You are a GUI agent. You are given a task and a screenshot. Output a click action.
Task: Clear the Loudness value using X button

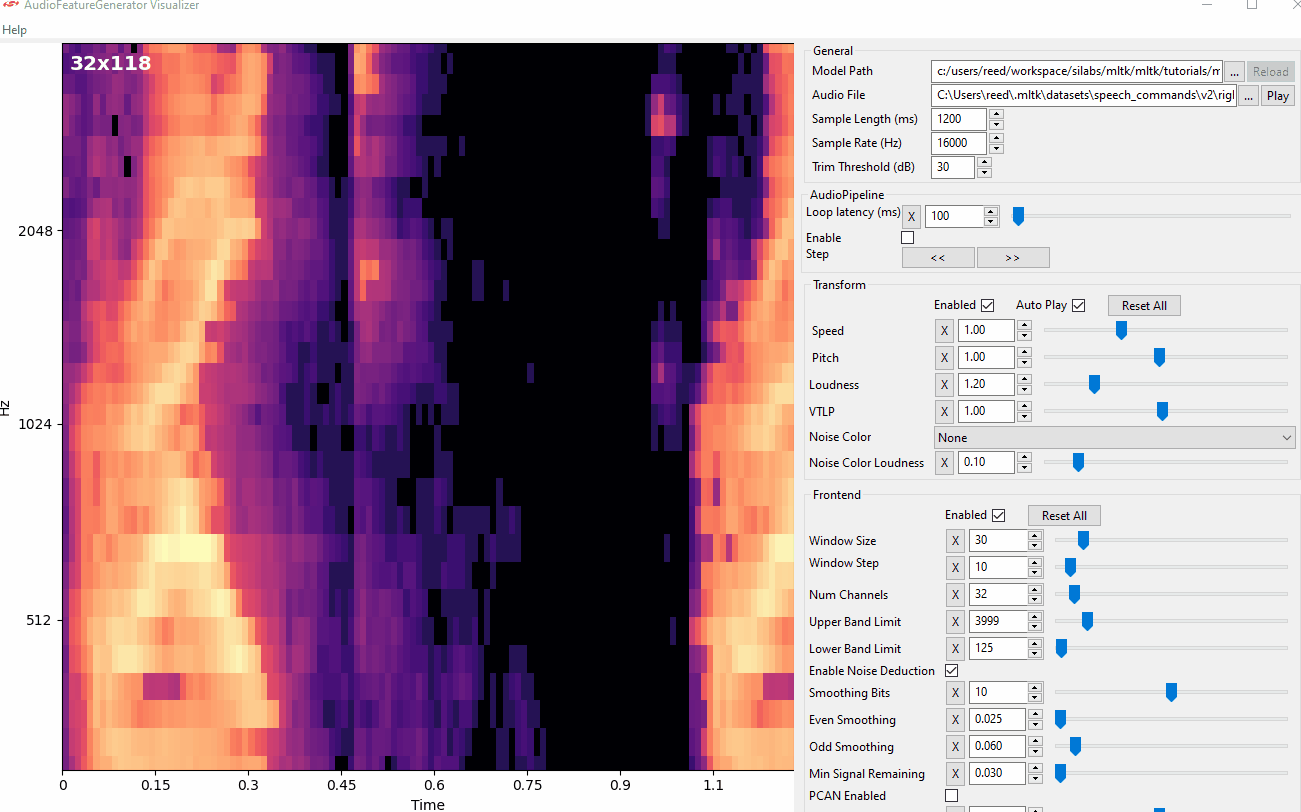click(944, 384)
